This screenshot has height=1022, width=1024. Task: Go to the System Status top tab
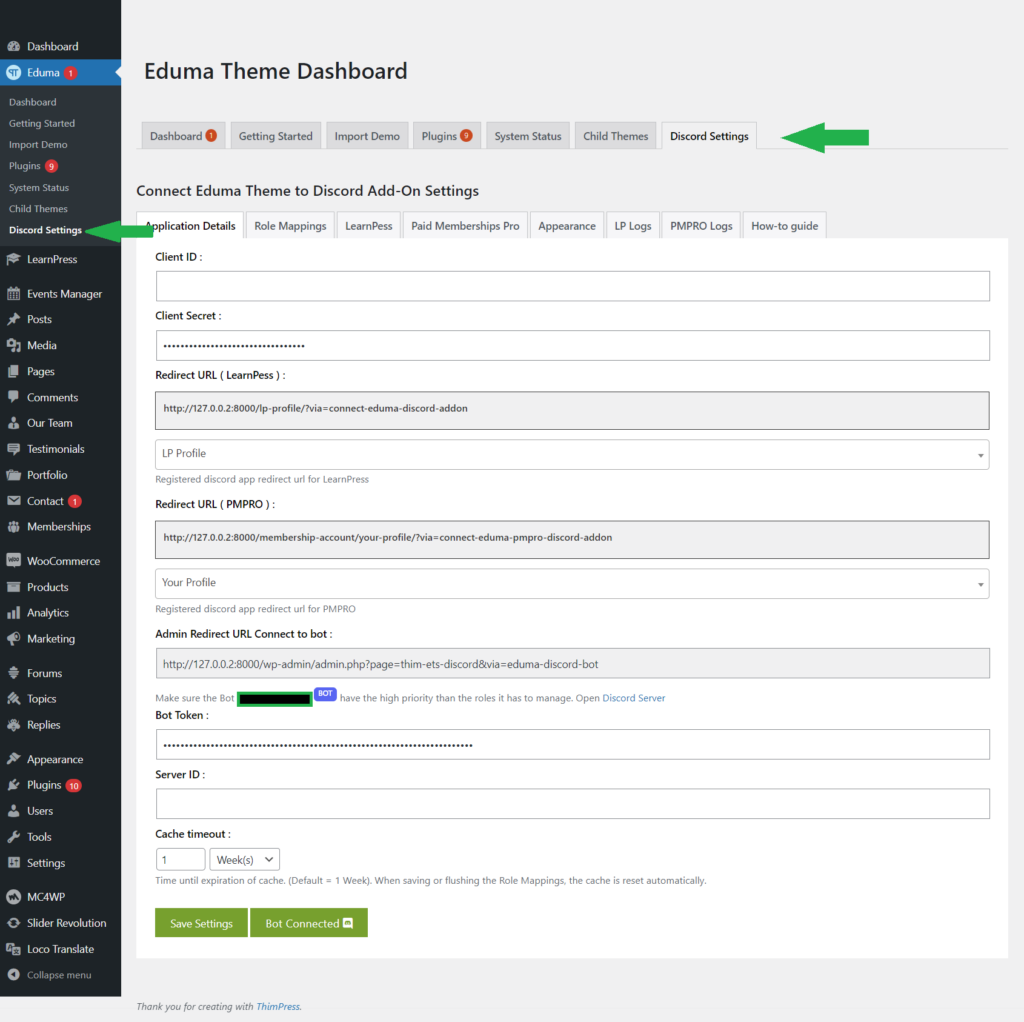[x=528, y=136]
